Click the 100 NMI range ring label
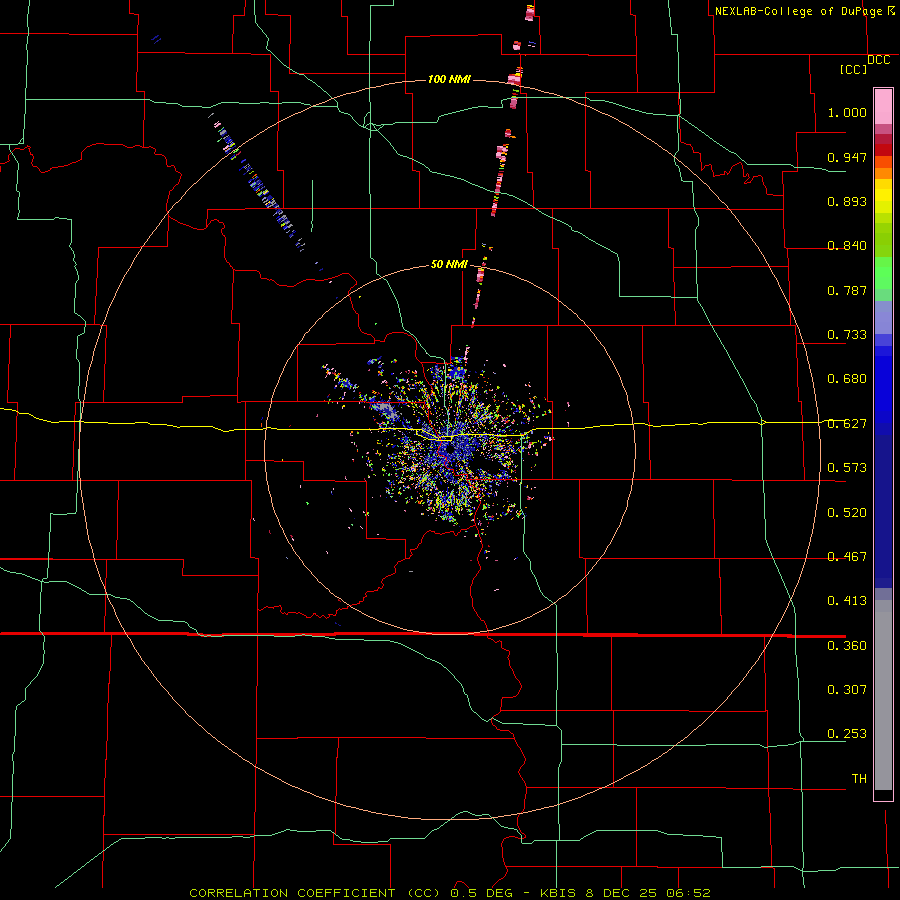Image resolution: width=900 pixels, height=900 pixels. 449,79
